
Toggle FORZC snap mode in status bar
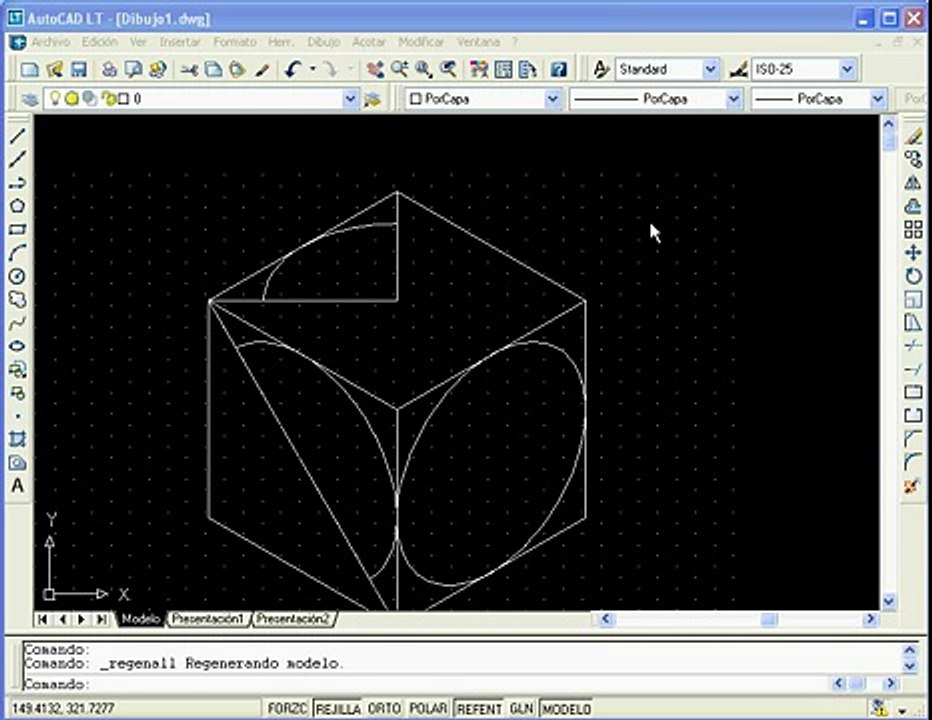pos(286,709)
